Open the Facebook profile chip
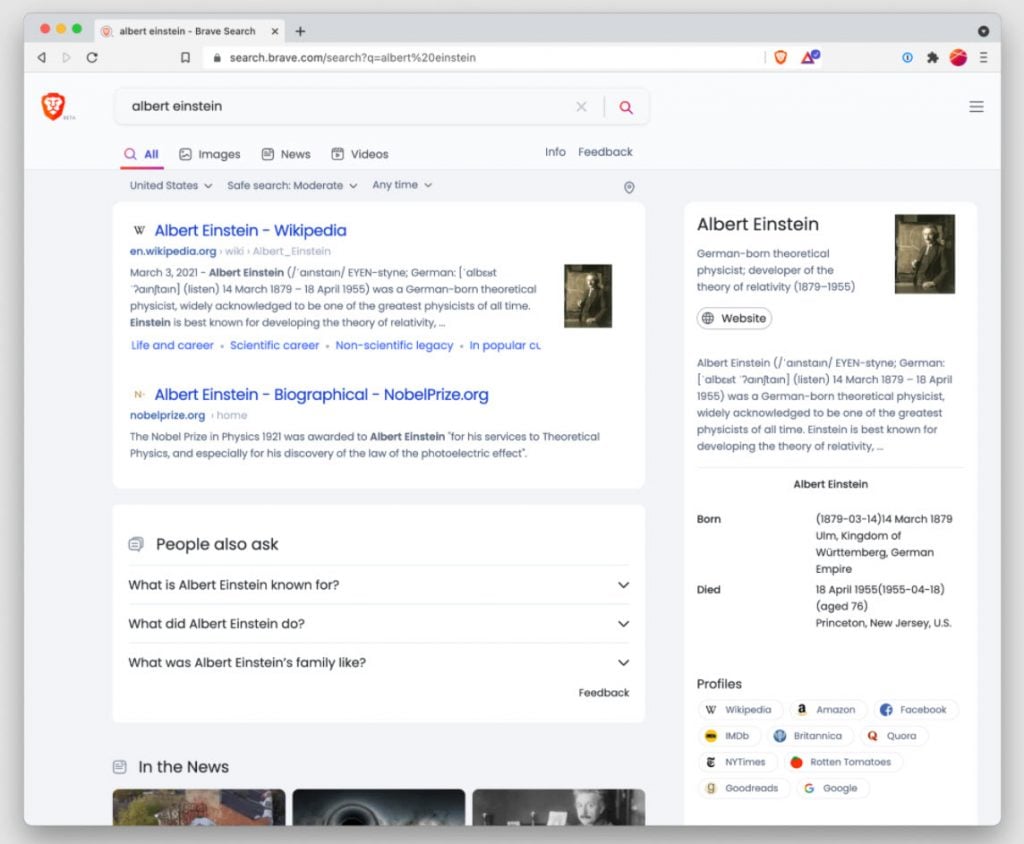 tap(914, 709)
